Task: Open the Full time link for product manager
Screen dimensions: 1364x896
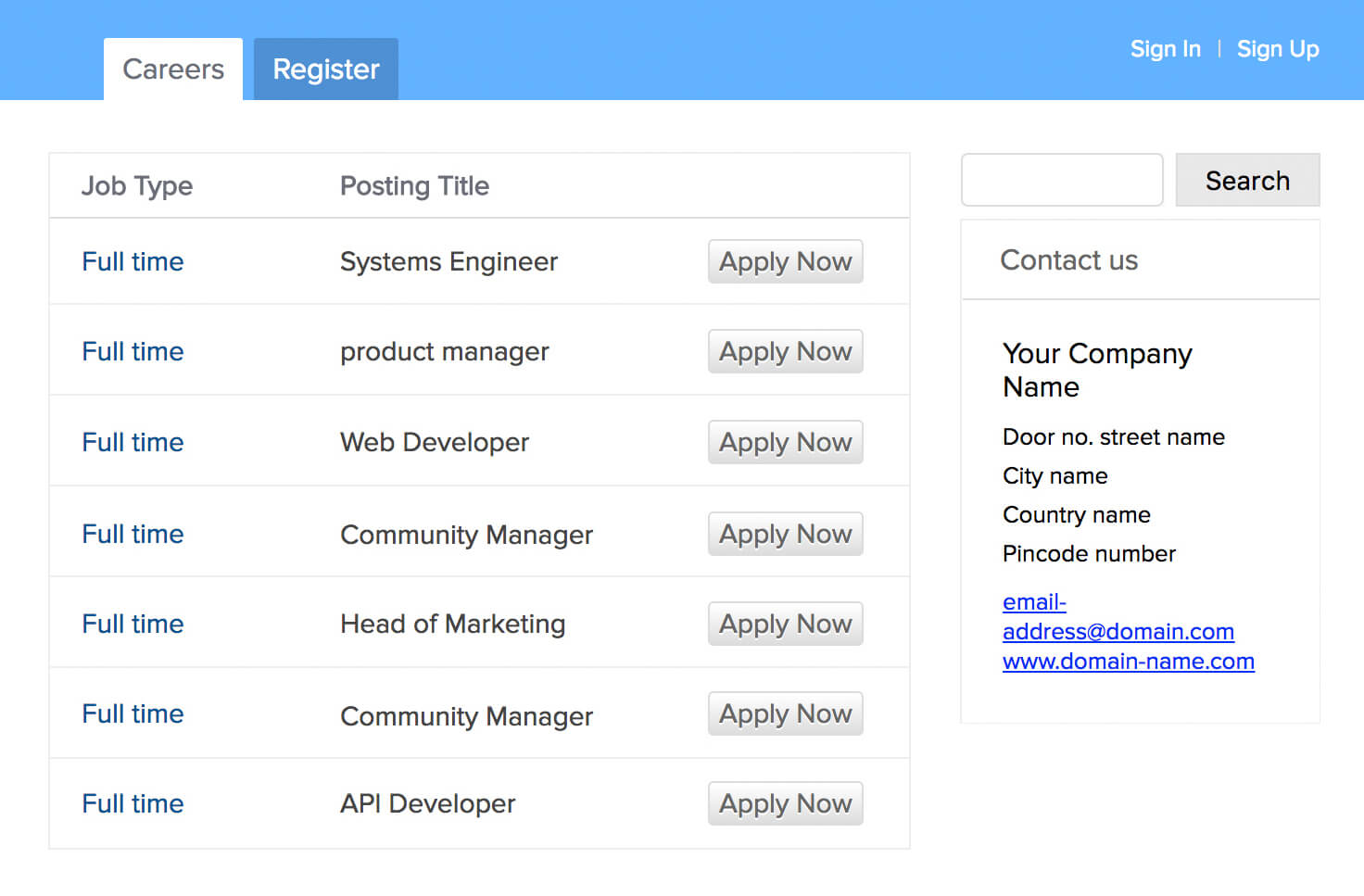Action: coord(133,352)
